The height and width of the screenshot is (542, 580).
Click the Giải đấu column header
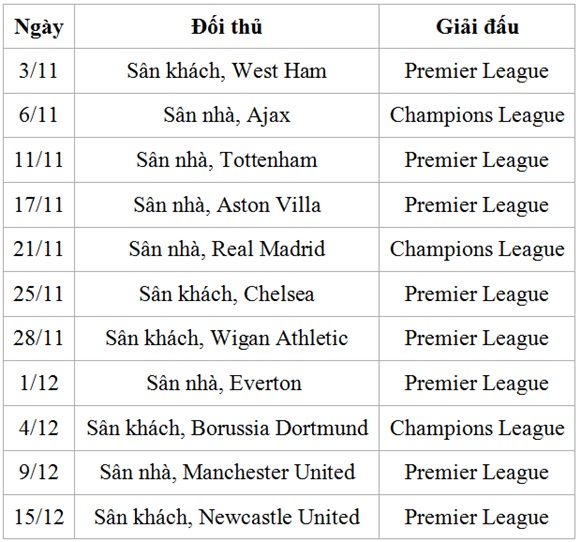(x=477, y=27)
